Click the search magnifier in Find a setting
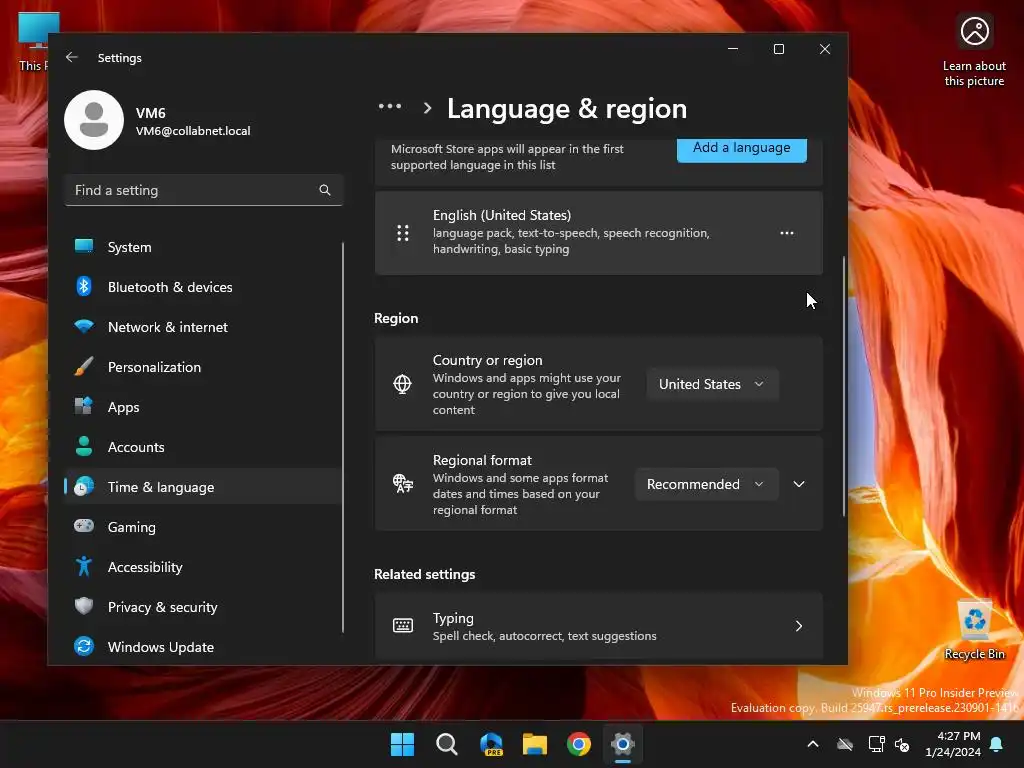Viewport: 1024px width, 768px height. click(325, 190)
